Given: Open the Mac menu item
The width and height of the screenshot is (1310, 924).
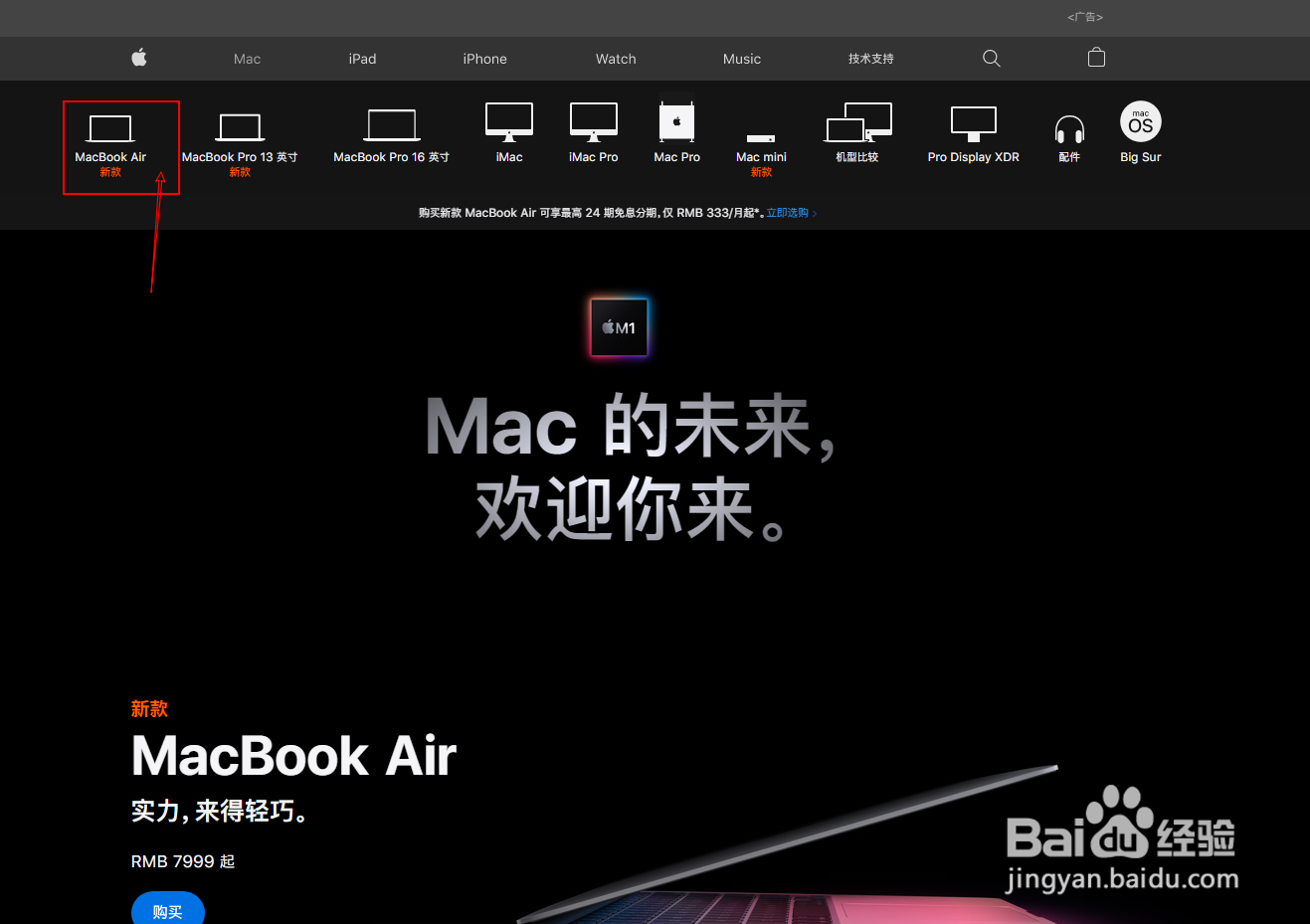Looking at the screenshot, I should point(247,59).
